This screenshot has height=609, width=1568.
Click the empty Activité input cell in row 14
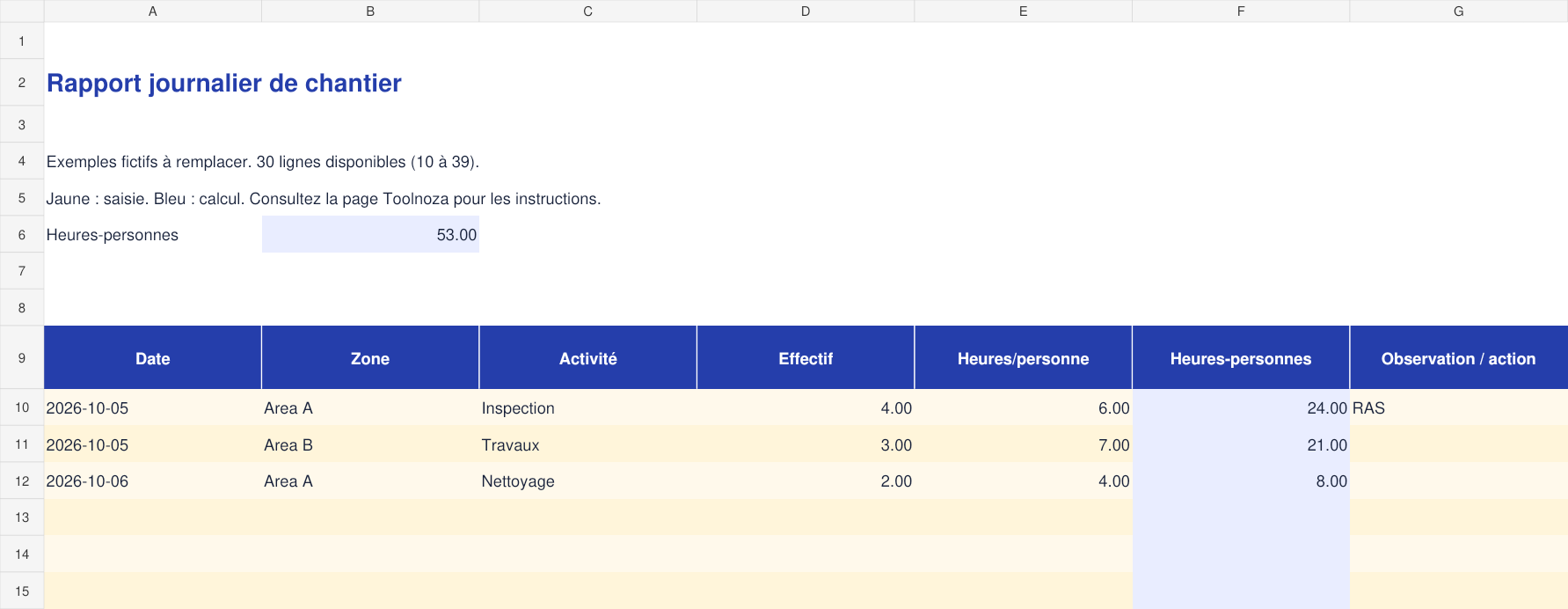coord(588,554)
